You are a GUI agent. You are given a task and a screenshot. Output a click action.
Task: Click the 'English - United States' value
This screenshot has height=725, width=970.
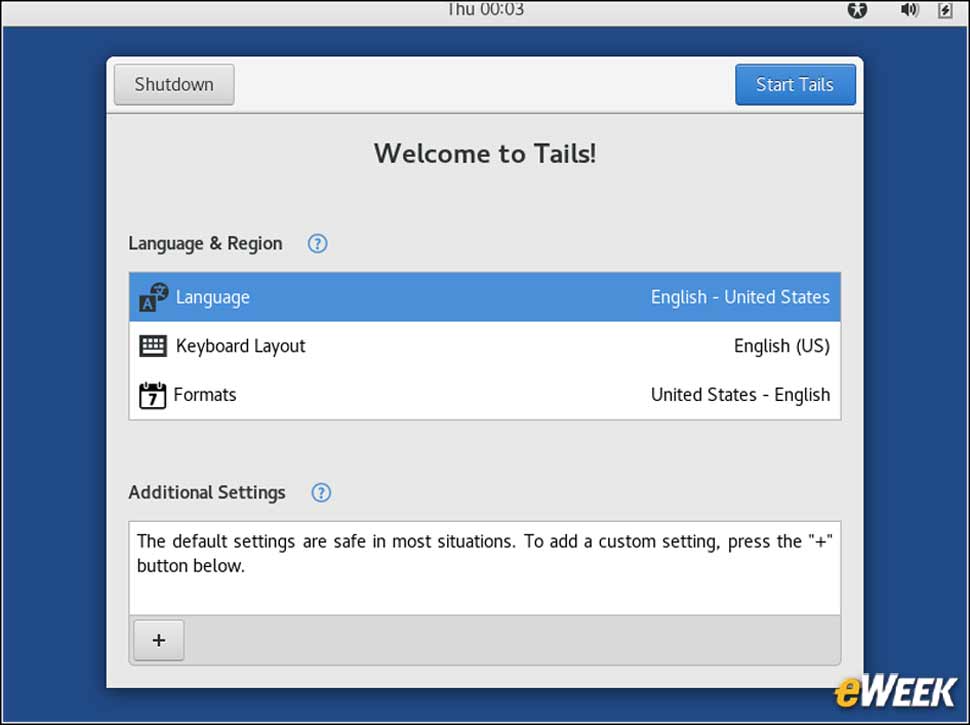(740, 297)
